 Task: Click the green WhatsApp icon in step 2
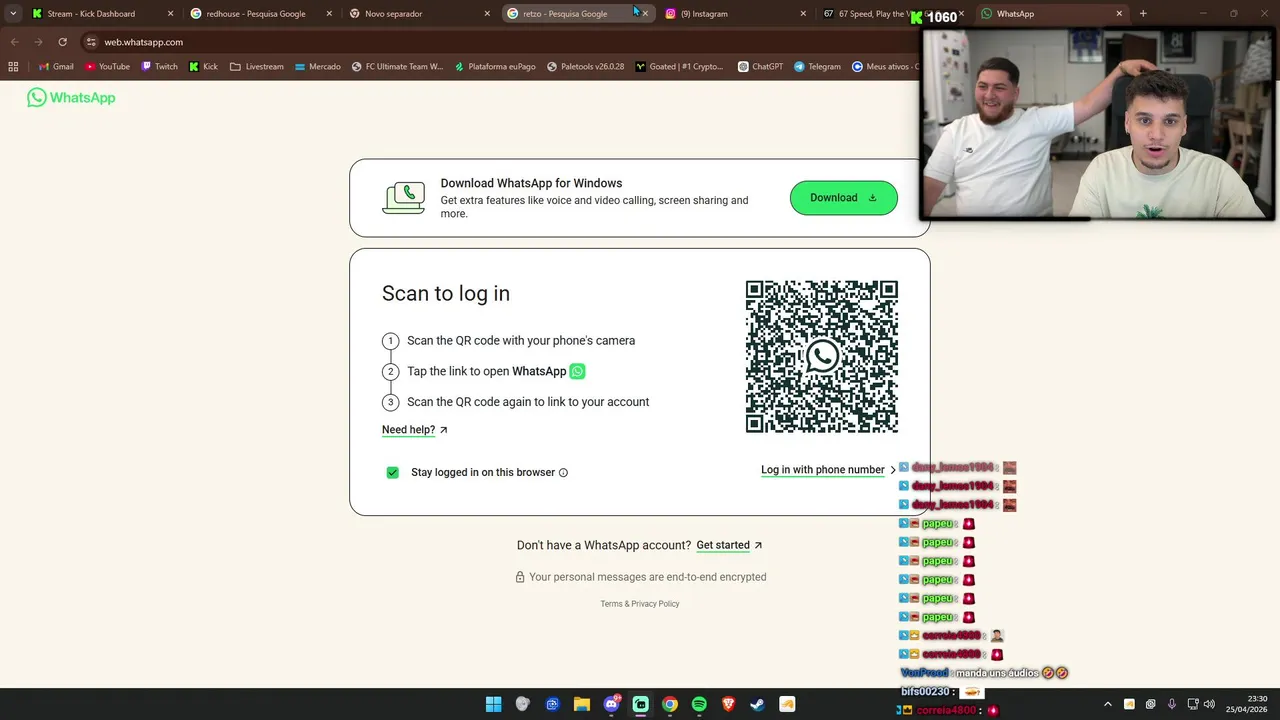(577, 371)
